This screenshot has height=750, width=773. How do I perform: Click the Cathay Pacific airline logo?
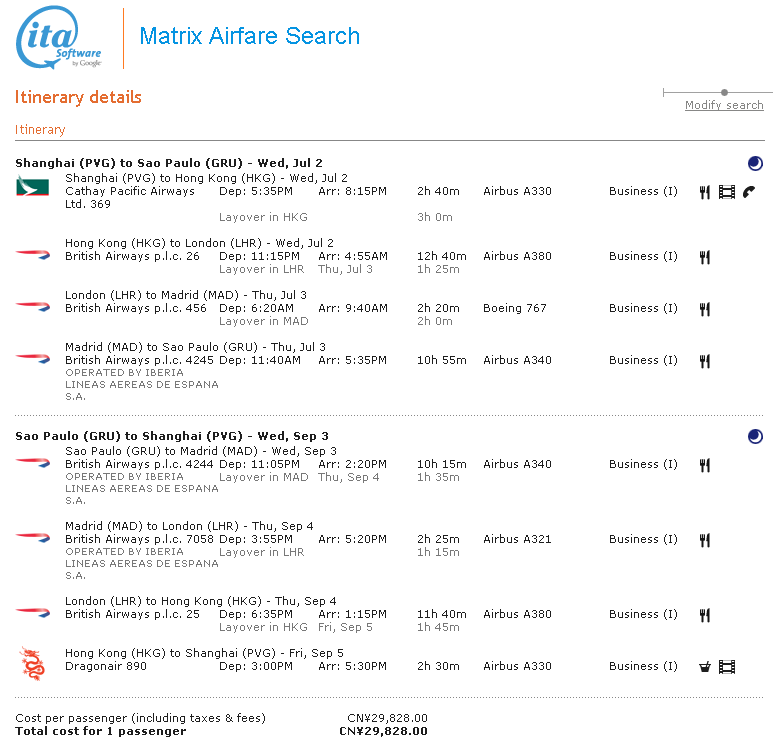point(32,187)
